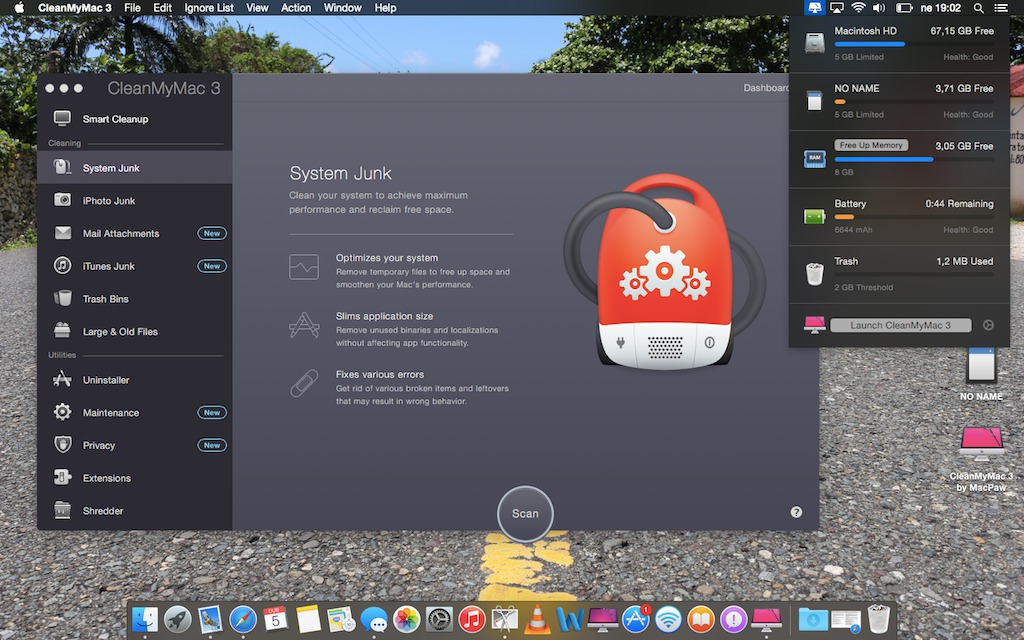Open the NO NAME drive on the desktop
Viewport: 1024px width, 640px height.
[x=981, y=373]
